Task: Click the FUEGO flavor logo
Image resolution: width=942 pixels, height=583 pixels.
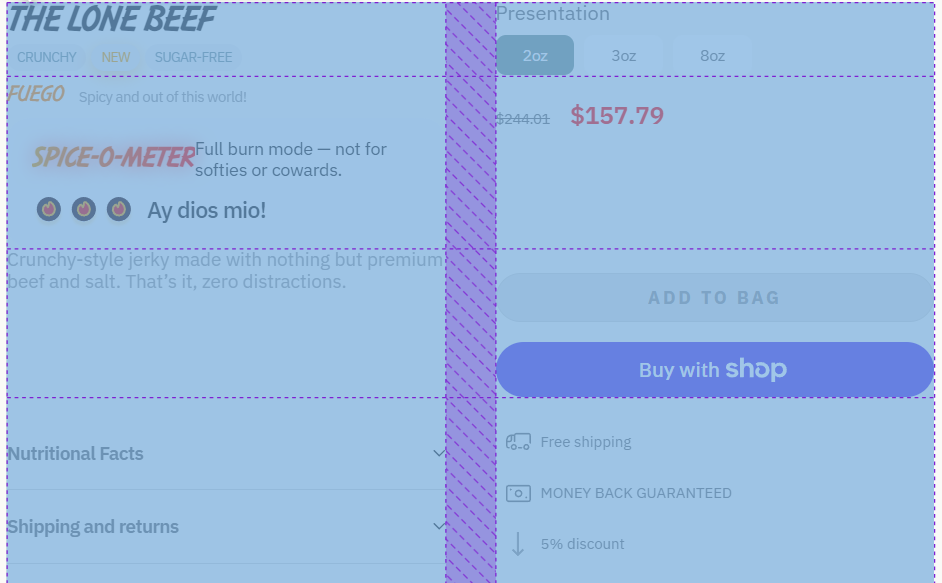Action: [x=36, y=95]
